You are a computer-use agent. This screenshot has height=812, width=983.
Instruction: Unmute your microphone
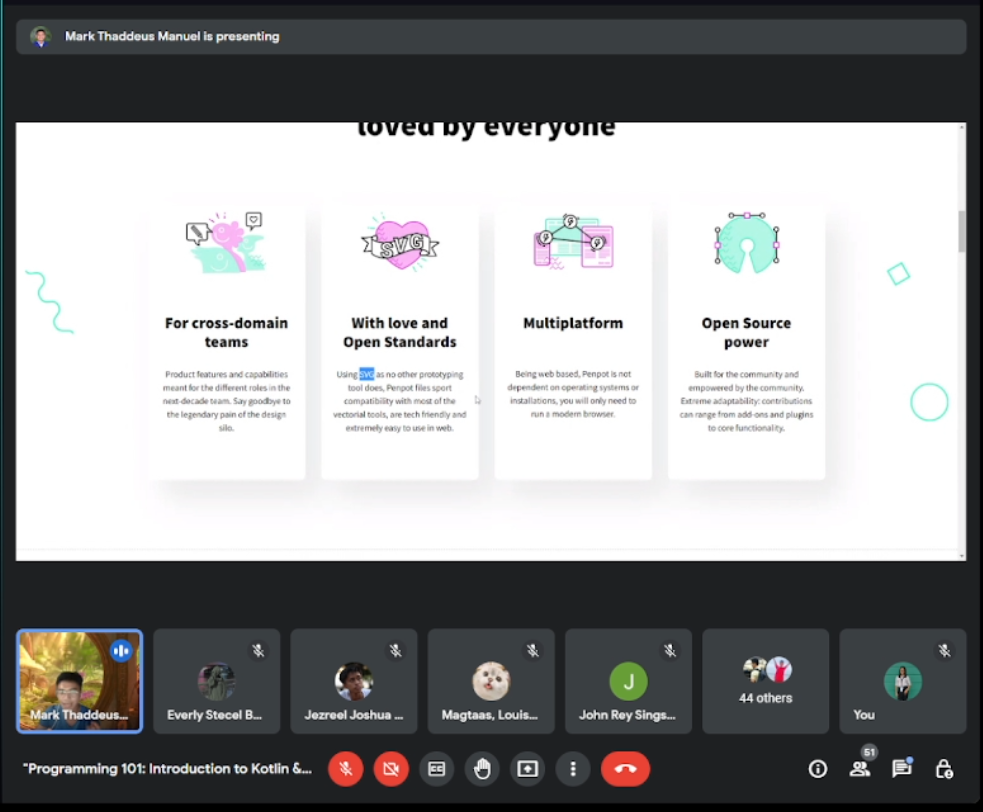(x=345, y=769)
